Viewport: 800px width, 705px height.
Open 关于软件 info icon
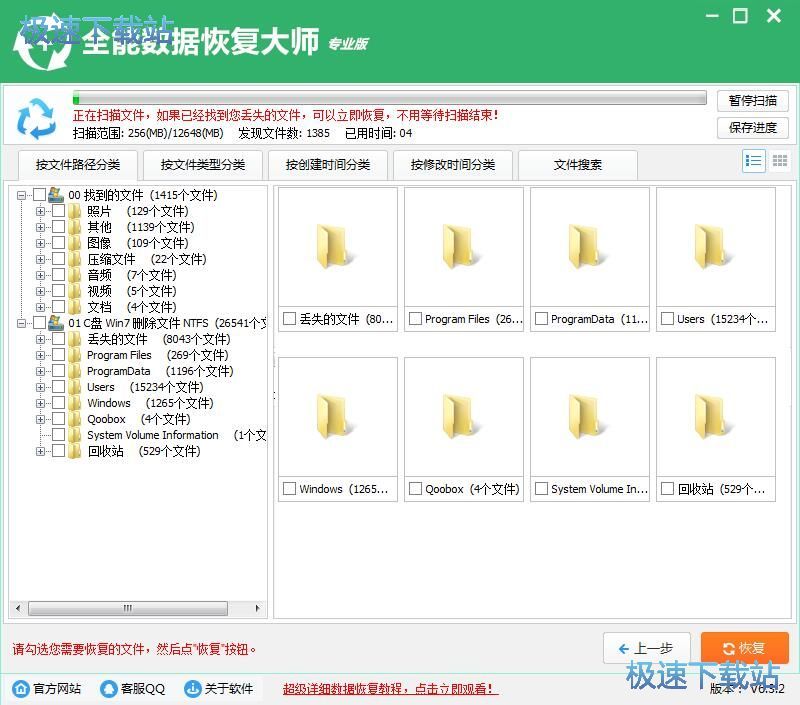click(193, 689)
